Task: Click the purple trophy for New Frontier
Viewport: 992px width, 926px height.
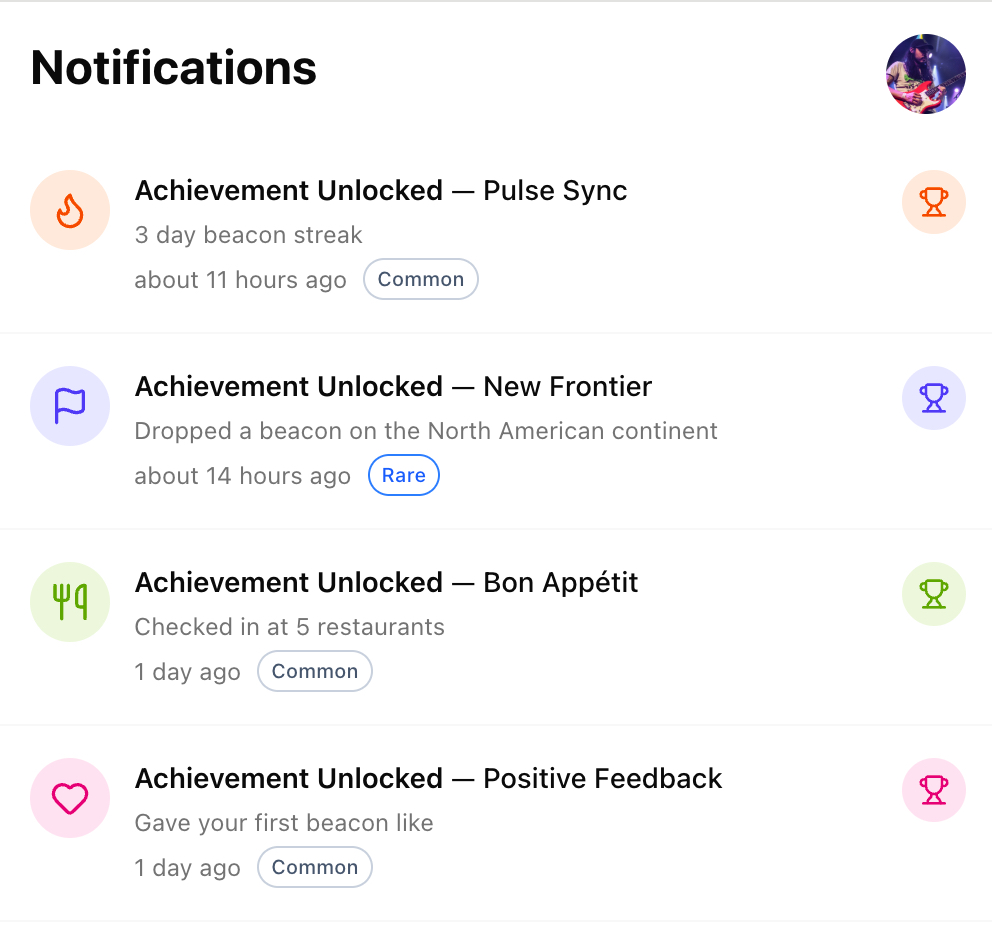Action: point(933,398)
